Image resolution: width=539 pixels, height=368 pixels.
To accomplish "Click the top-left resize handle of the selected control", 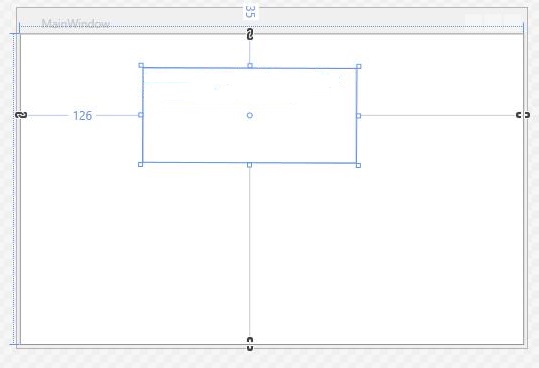I will click(x=141, y=65).
